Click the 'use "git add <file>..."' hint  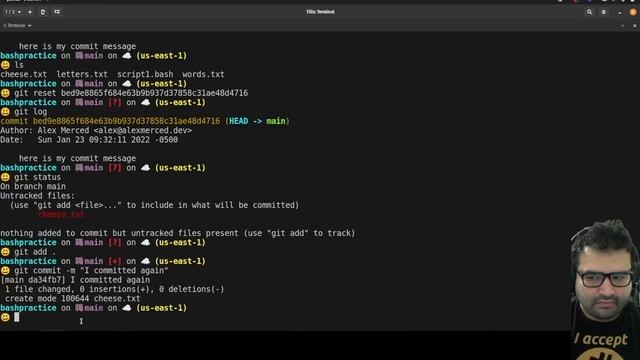pos(154,205)
